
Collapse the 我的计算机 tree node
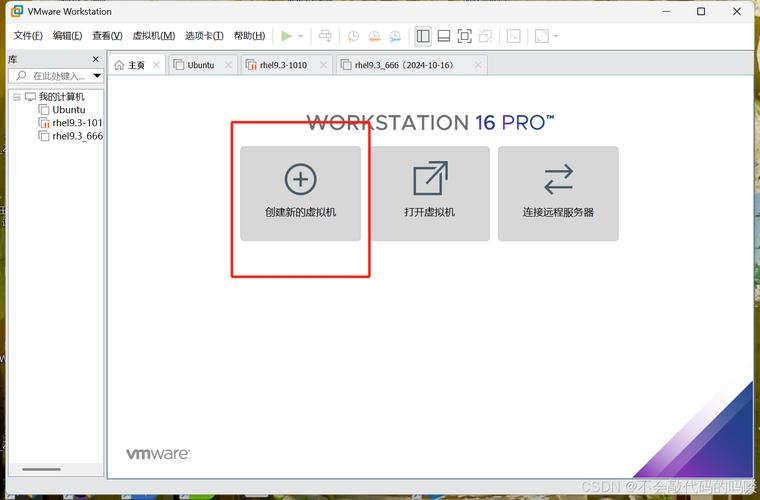tap(16, 97)
